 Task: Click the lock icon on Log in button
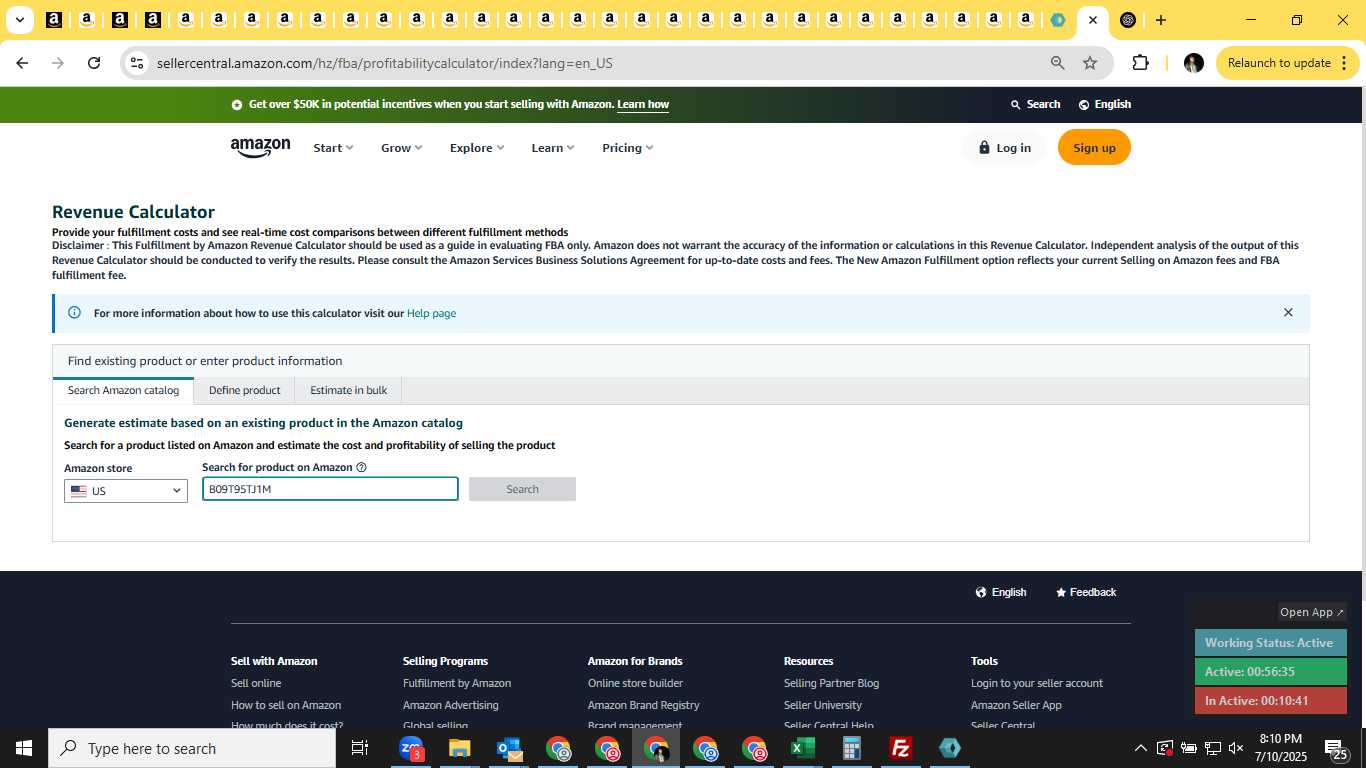click(x=984, y=147)
